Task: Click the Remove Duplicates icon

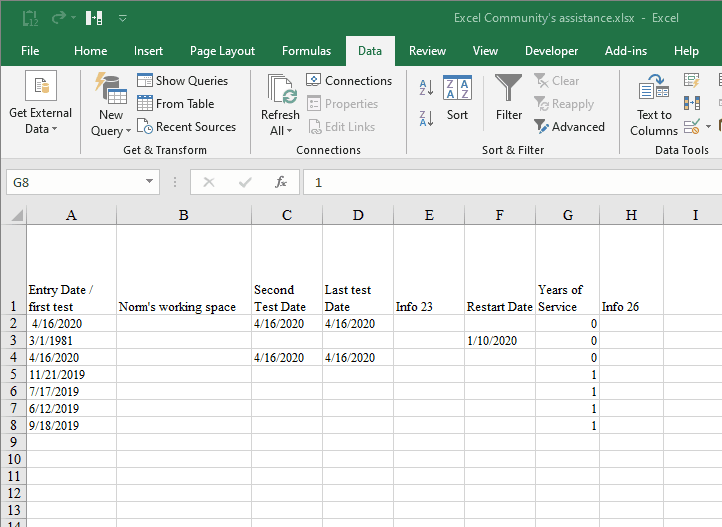Action: tap(692, 103)
